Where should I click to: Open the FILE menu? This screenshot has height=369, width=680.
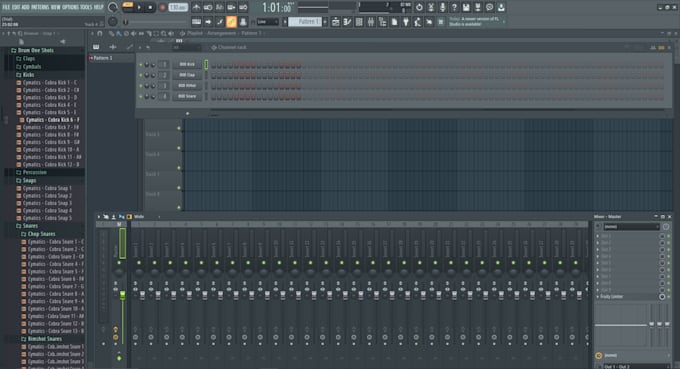pyautogui.click(x=6, y=7)
